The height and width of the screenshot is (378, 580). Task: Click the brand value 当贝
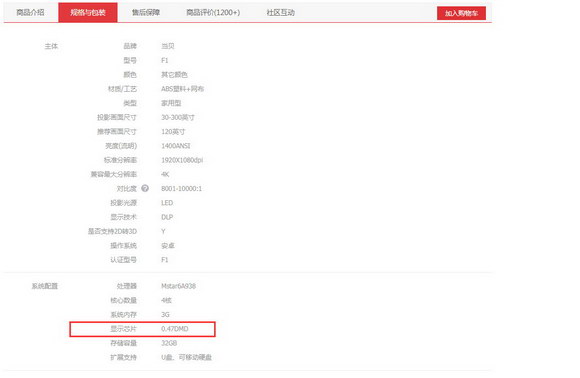point(168,46)
